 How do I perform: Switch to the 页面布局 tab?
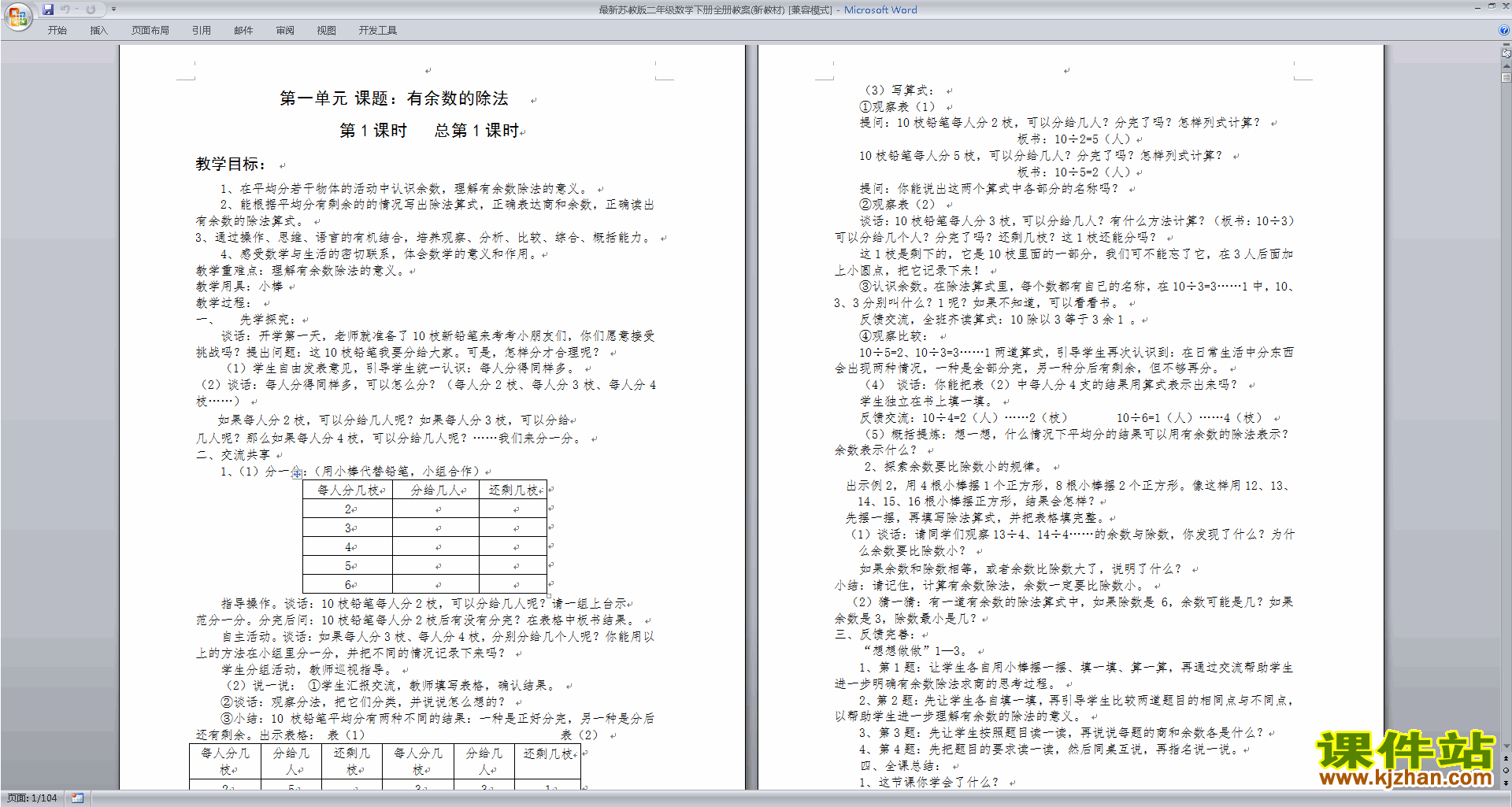point(150,31)
